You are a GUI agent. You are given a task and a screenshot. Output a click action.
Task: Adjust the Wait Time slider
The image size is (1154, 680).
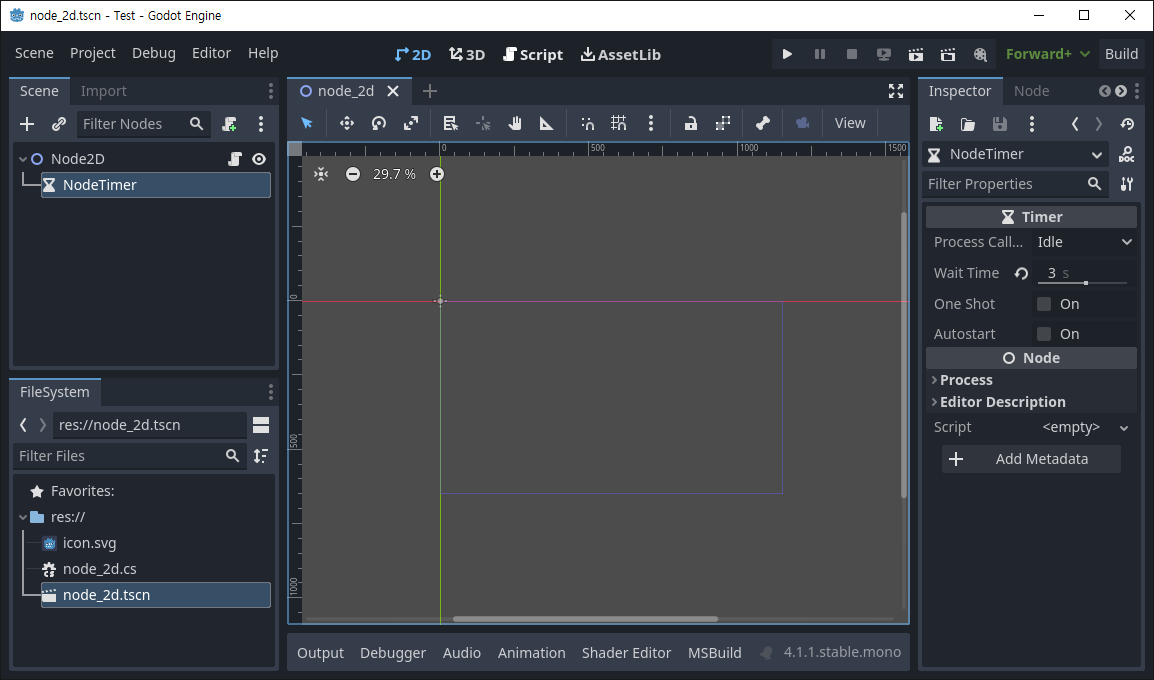coord(1086,283)
